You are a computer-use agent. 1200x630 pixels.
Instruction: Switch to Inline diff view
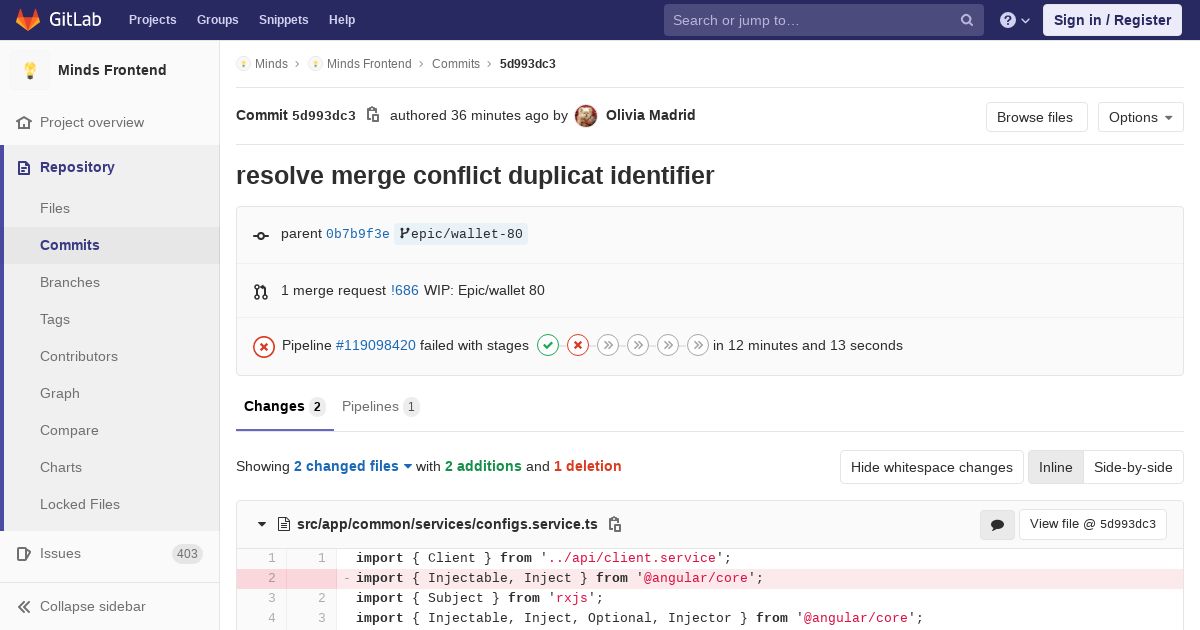[x=1055, y=467]
